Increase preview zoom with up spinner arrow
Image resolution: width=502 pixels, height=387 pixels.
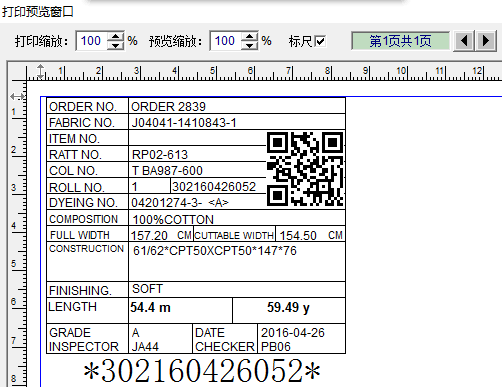click(249, 36)
